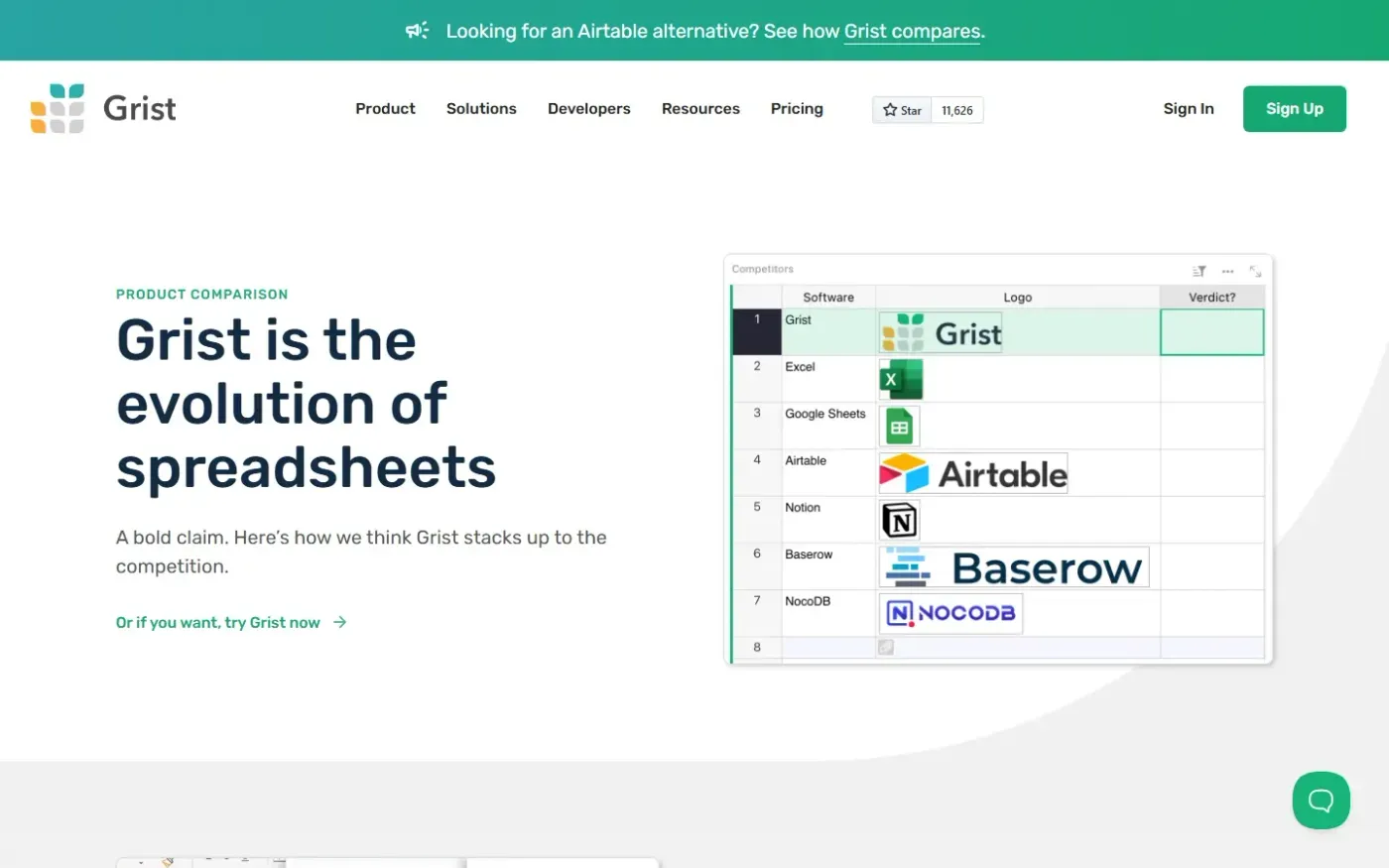The height and width of the screenshot is (868, 1389).
Task: Select row number 1 in the table
Action: click(757, 331)
